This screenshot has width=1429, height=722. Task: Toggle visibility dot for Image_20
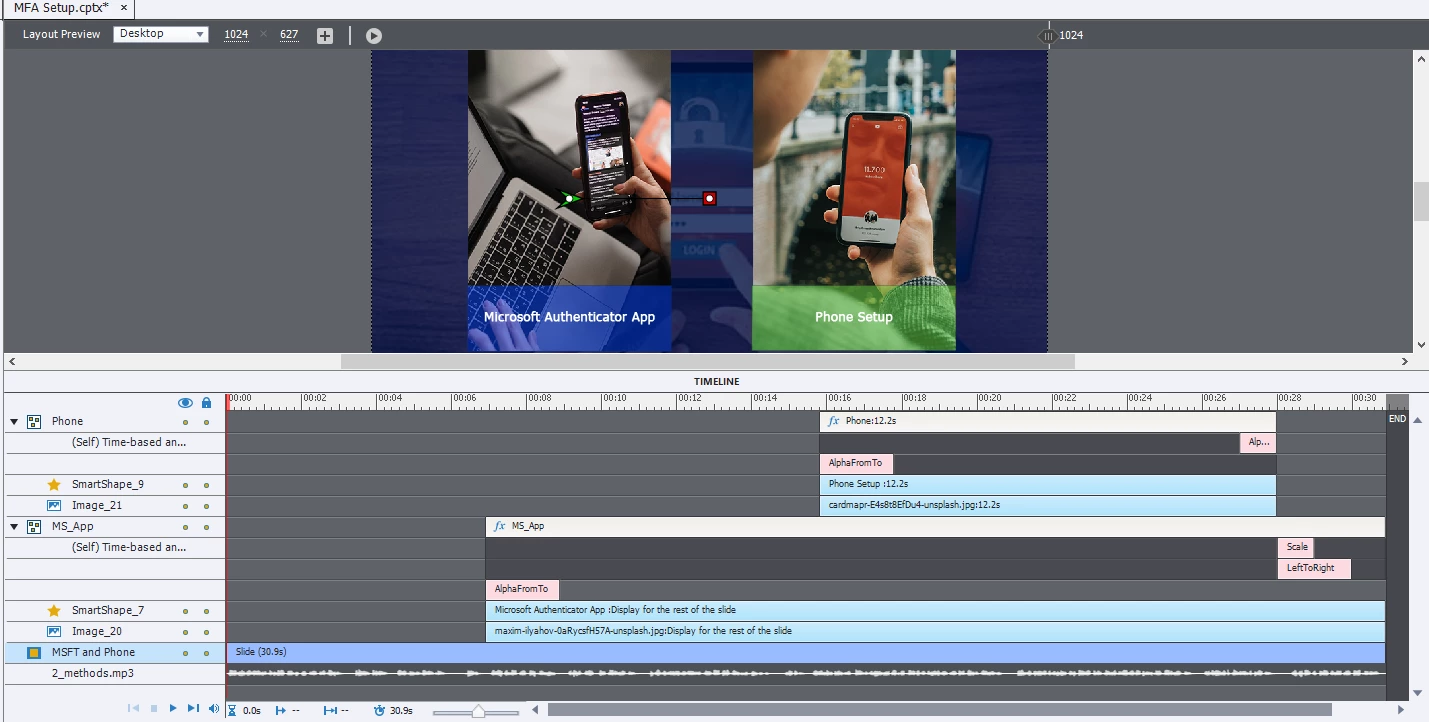(185, 632)
